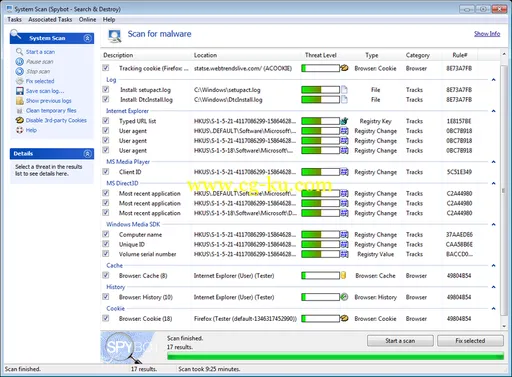The width and height of the screenshot is (512, 377).
Task: Click the Start a scan magnifier icon
Action: point(19,52)
